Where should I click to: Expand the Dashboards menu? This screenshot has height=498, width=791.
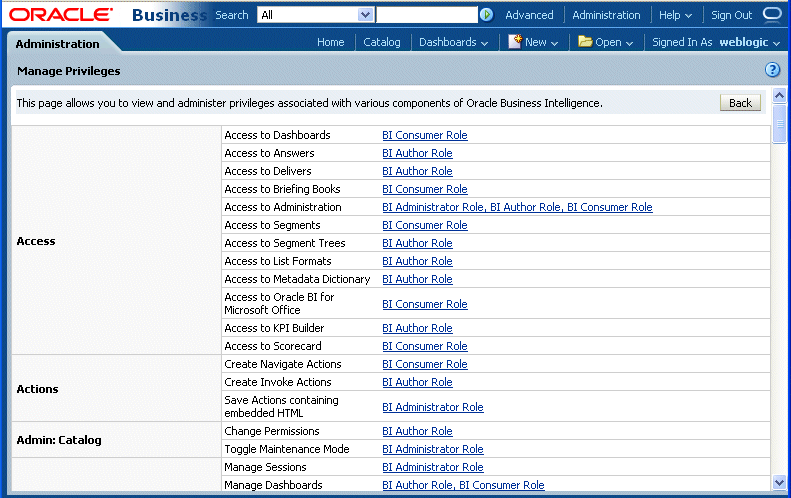(454, 42)
